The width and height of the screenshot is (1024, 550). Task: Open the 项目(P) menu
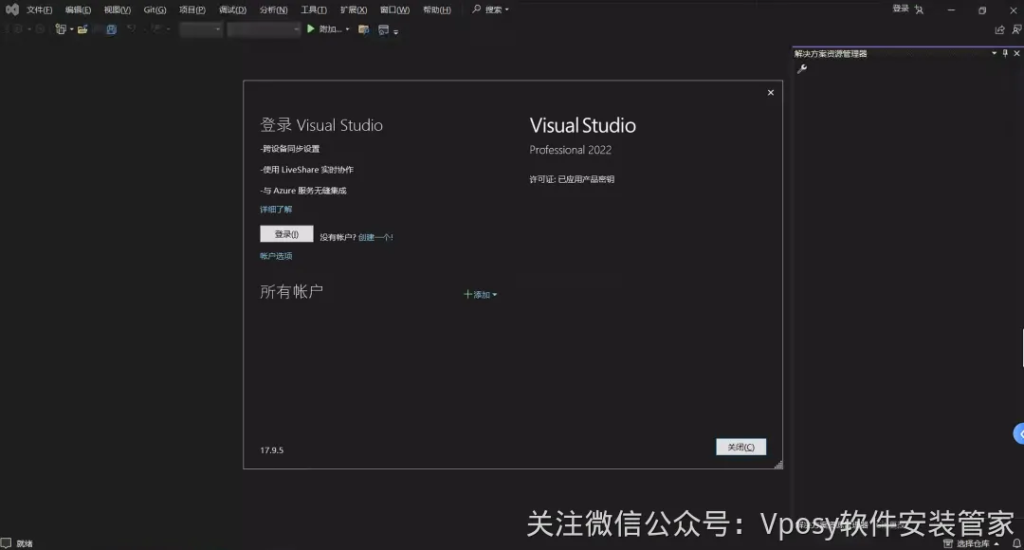coord(193,10)
